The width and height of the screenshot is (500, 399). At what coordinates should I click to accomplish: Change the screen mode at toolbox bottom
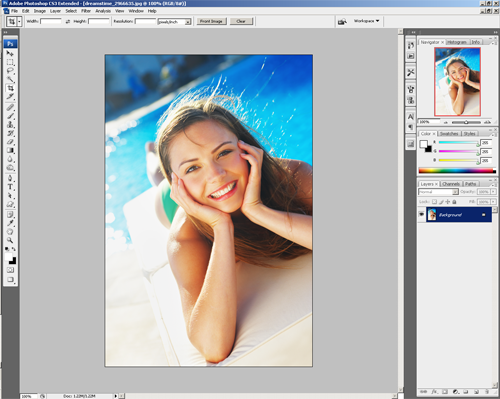point(10,280)
